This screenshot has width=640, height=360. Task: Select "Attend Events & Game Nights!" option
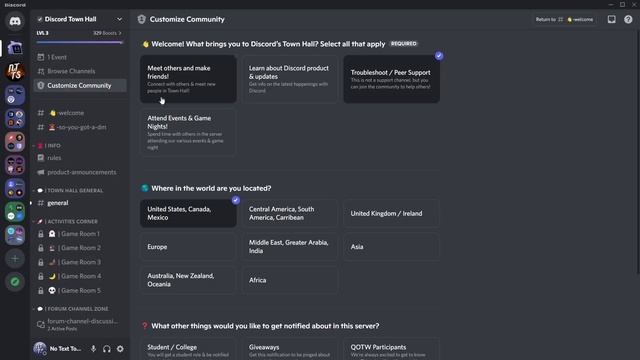point(188,132)
